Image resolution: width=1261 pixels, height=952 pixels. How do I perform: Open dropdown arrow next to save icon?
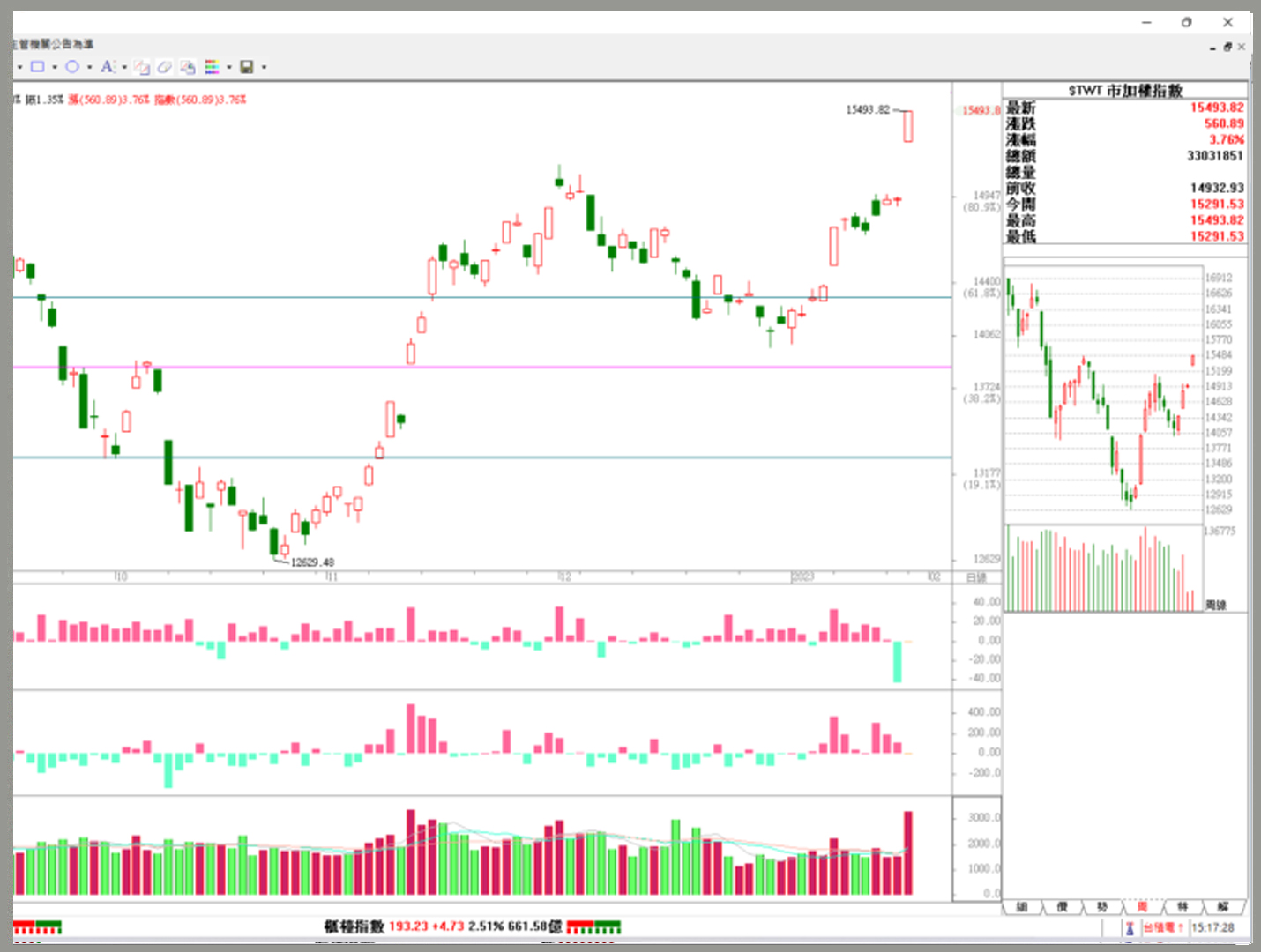pos(264,67)
